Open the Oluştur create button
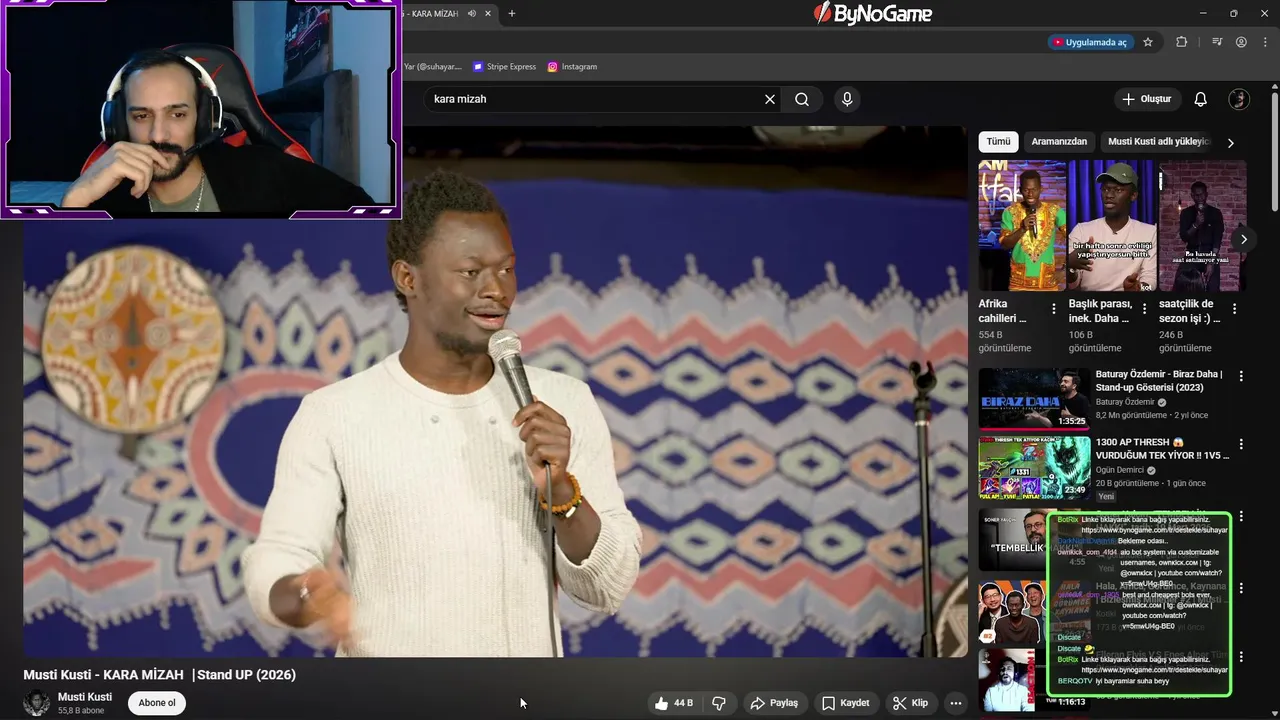This screenshot has width=1280, height=720. pyautogui.click(x=1146, y=99)
